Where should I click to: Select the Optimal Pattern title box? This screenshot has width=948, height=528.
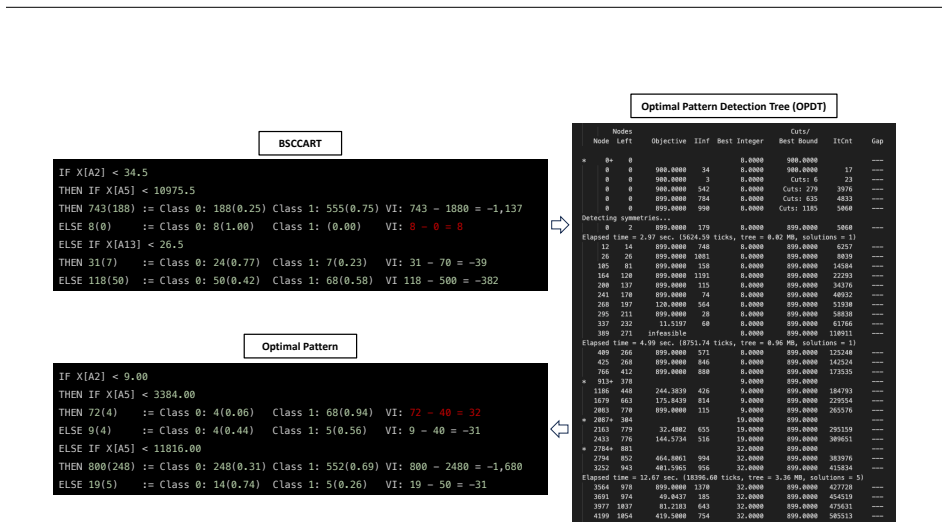(x=300, y=347)
